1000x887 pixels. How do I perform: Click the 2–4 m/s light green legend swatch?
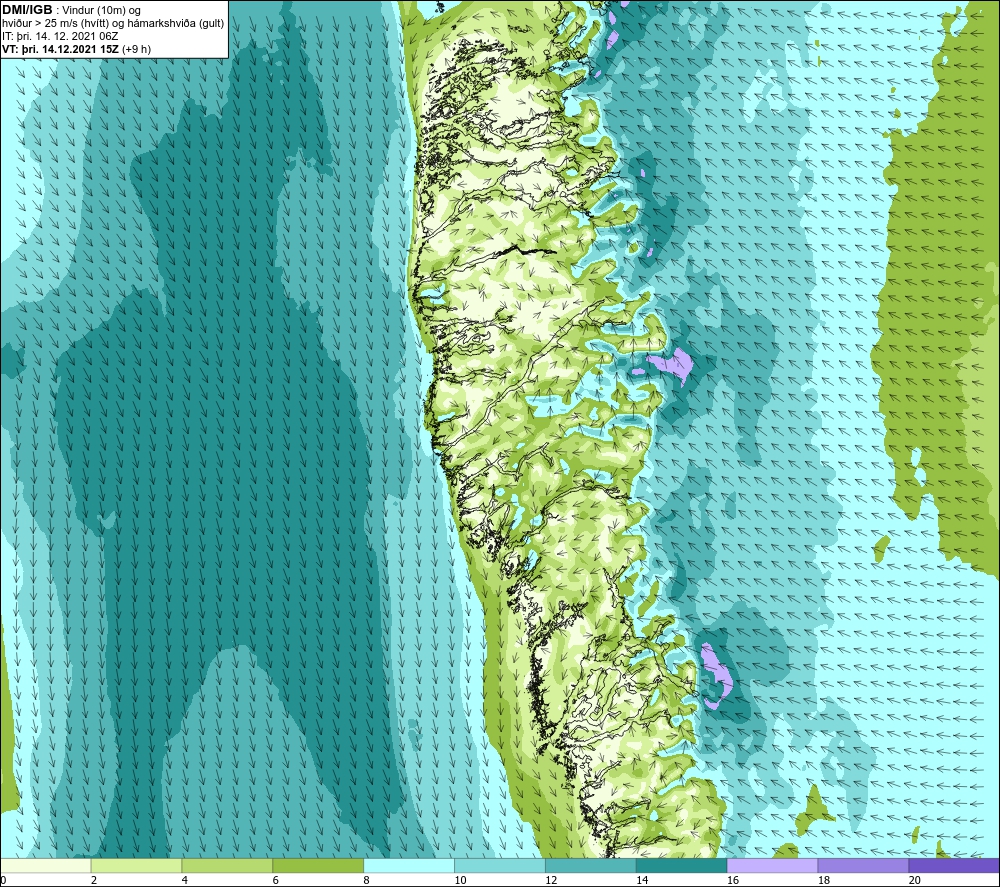pyautogui.click(x=136, y=865)
